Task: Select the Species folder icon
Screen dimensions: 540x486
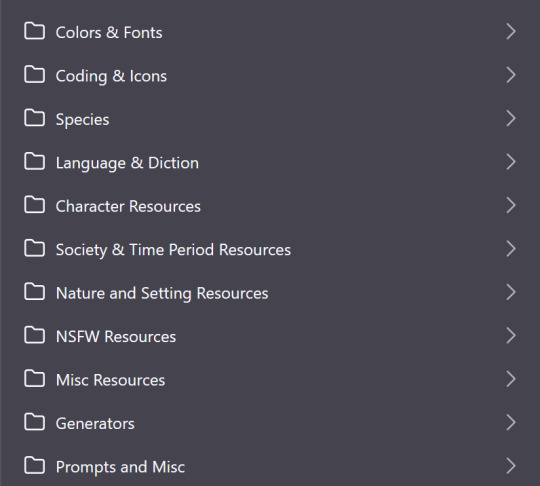Action: [34, 118]
